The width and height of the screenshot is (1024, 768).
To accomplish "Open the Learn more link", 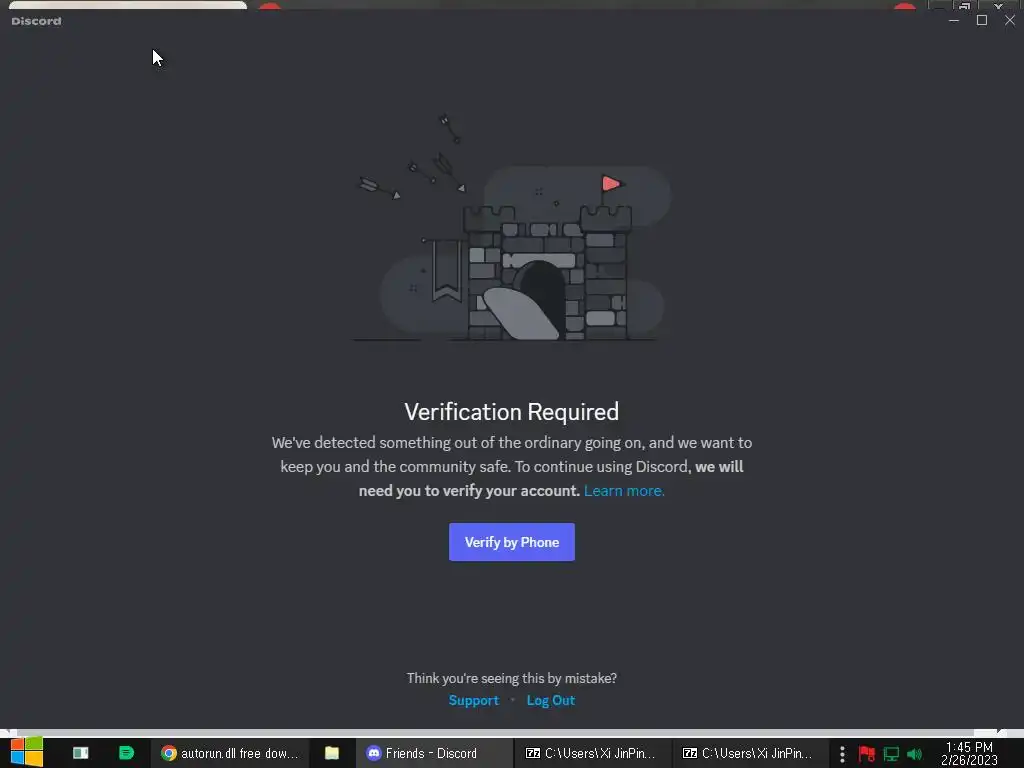I will tap(624, 491).
